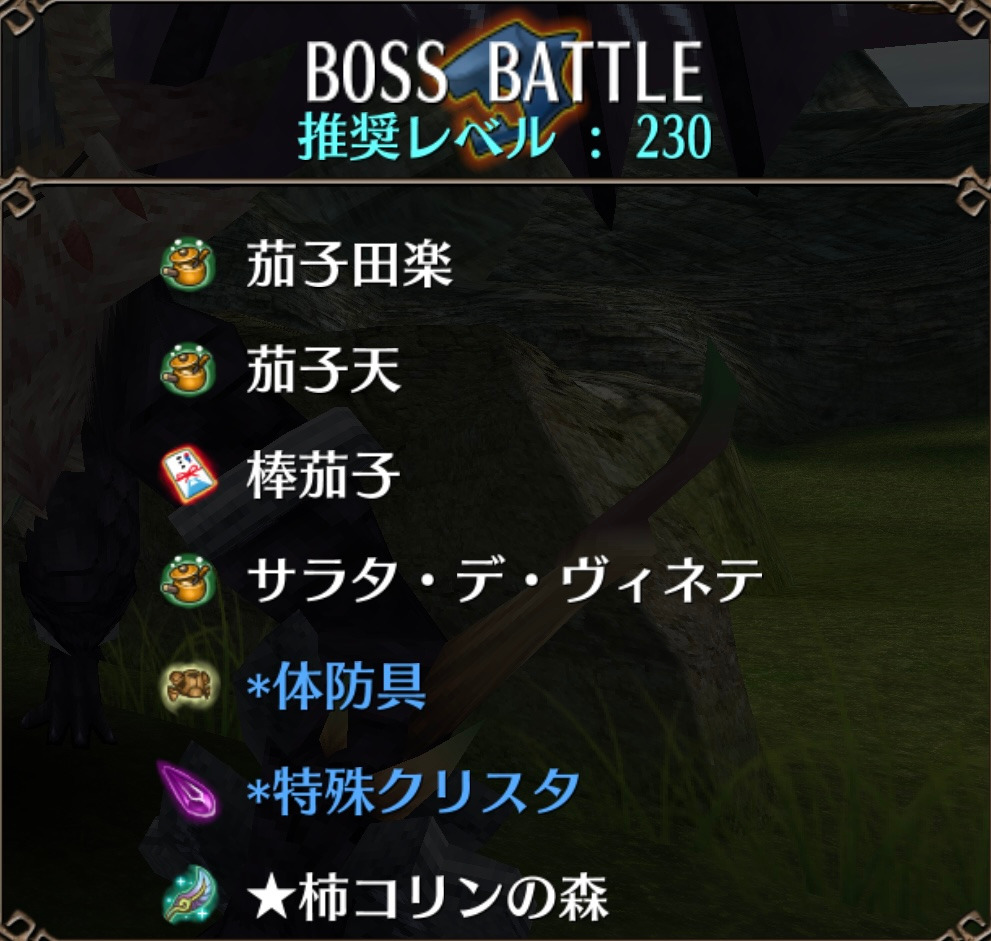Select the 茄子田楽 drop entry
991x941 pixels.
pos(350,264)
